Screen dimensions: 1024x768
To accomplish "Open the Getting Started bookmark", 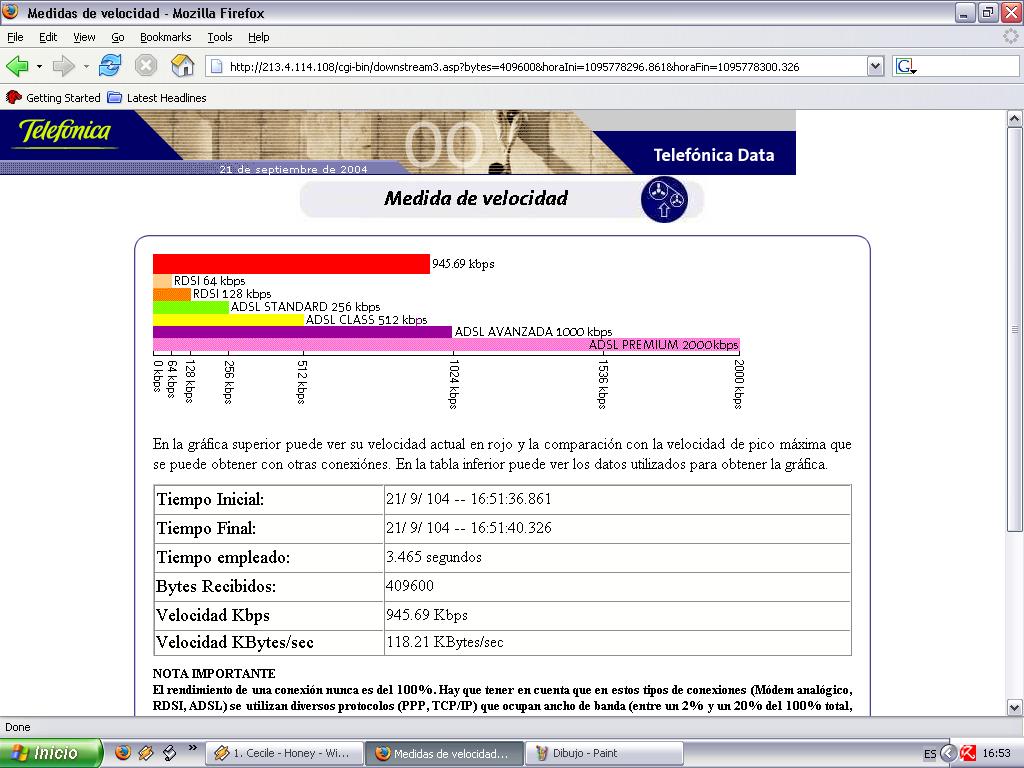I will (54, 98).
